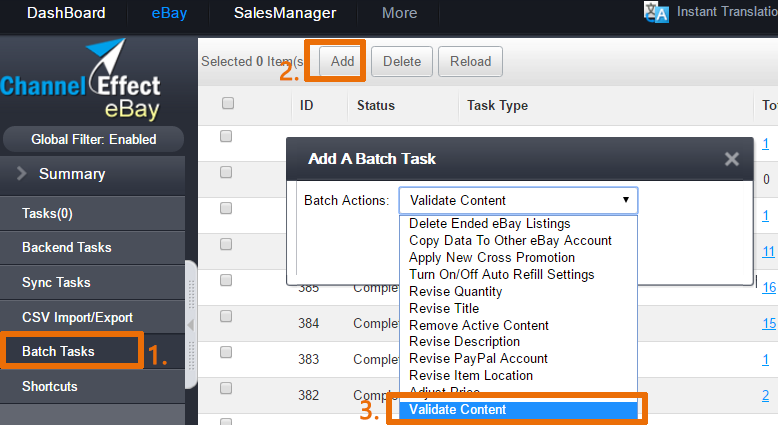Tick the checkbox for row 384
The height and width of the screenshot is (425, 778).
(x=226, y=316)
